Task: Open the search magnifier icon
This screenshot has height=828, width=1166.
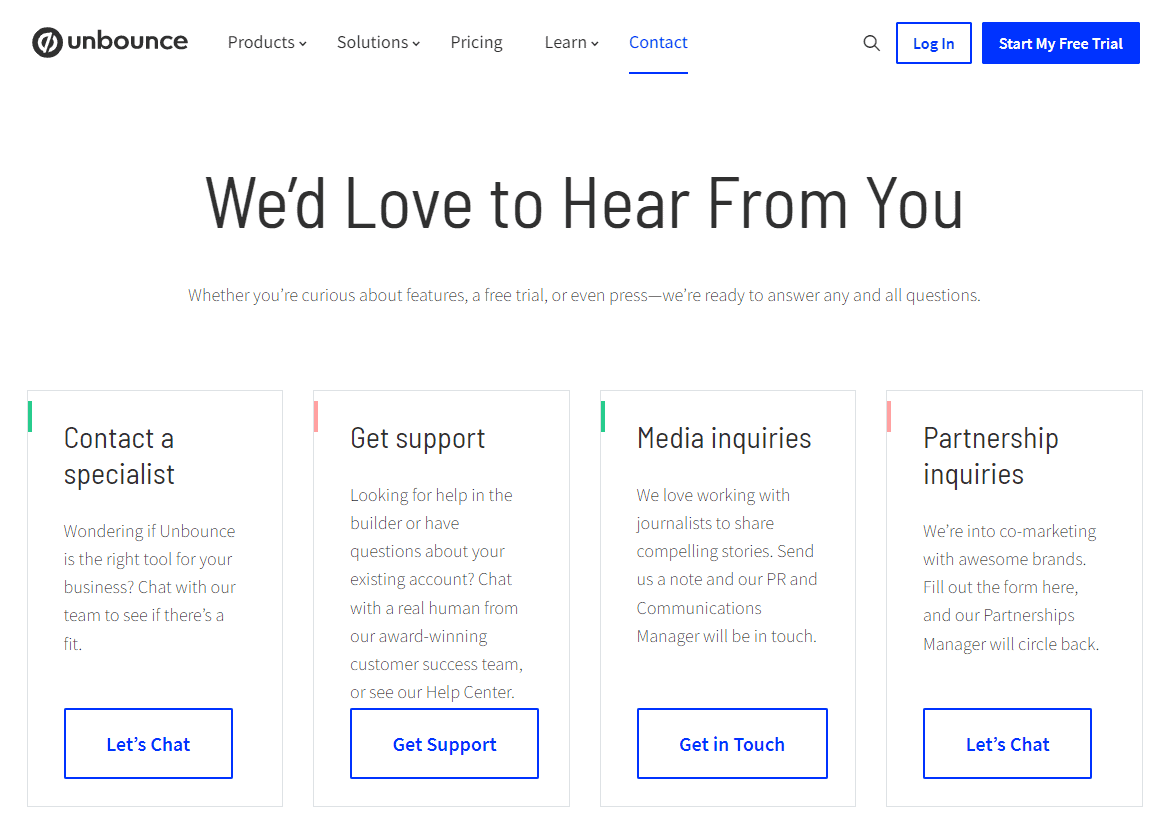Action: click(x=871, y=43)
